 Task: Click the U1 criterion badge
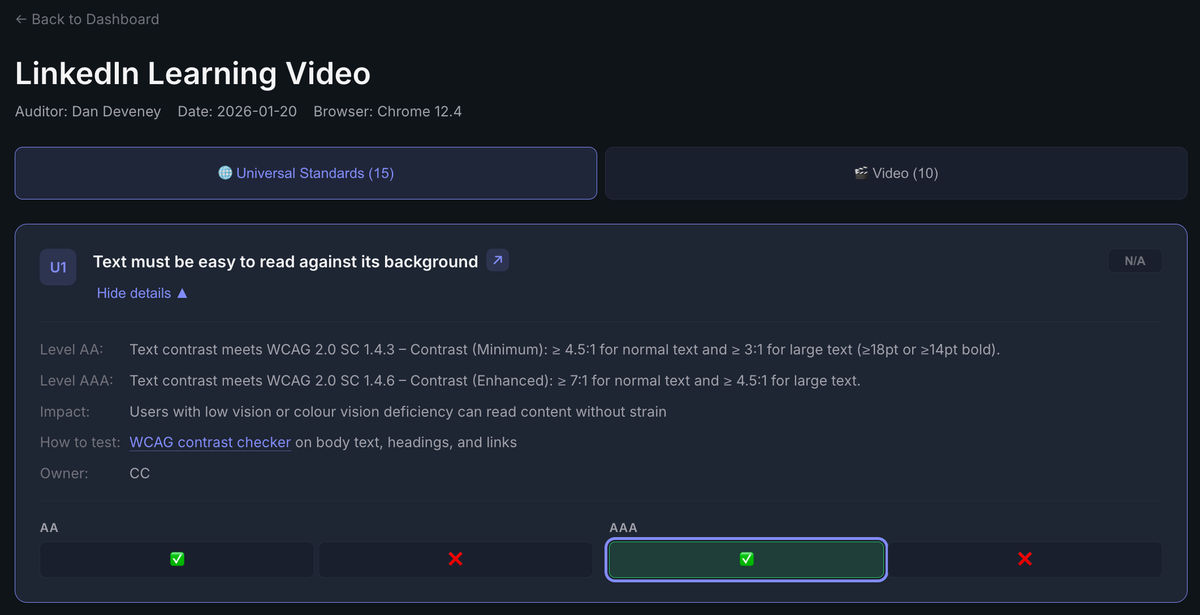pos(58,267)
